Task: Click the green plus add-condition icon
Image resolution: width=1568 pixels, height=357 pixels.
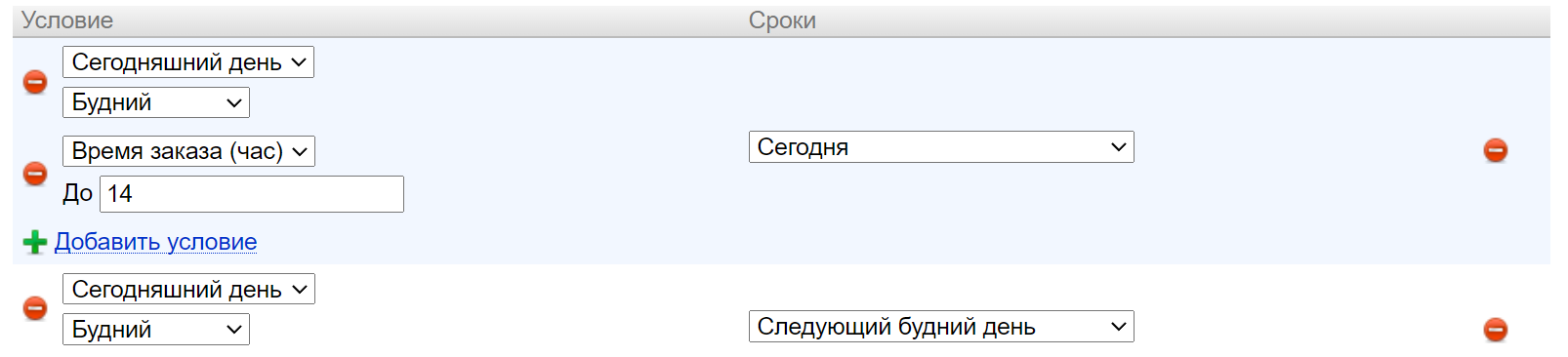Action: (35, 242)
